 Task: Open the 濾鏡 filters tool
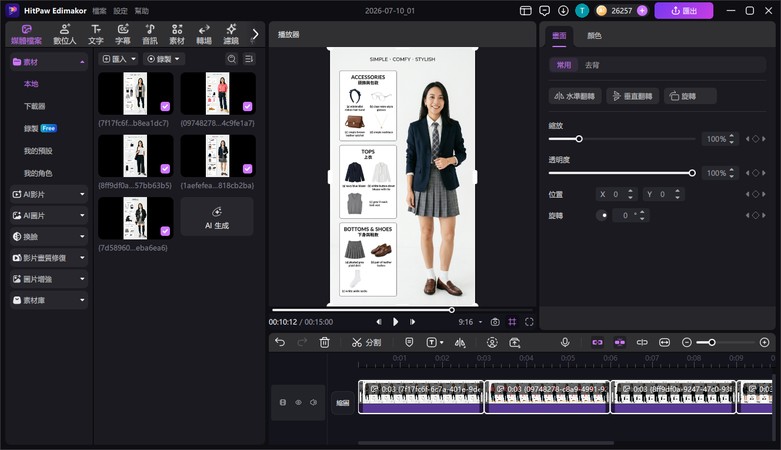[x=231, y=34]
